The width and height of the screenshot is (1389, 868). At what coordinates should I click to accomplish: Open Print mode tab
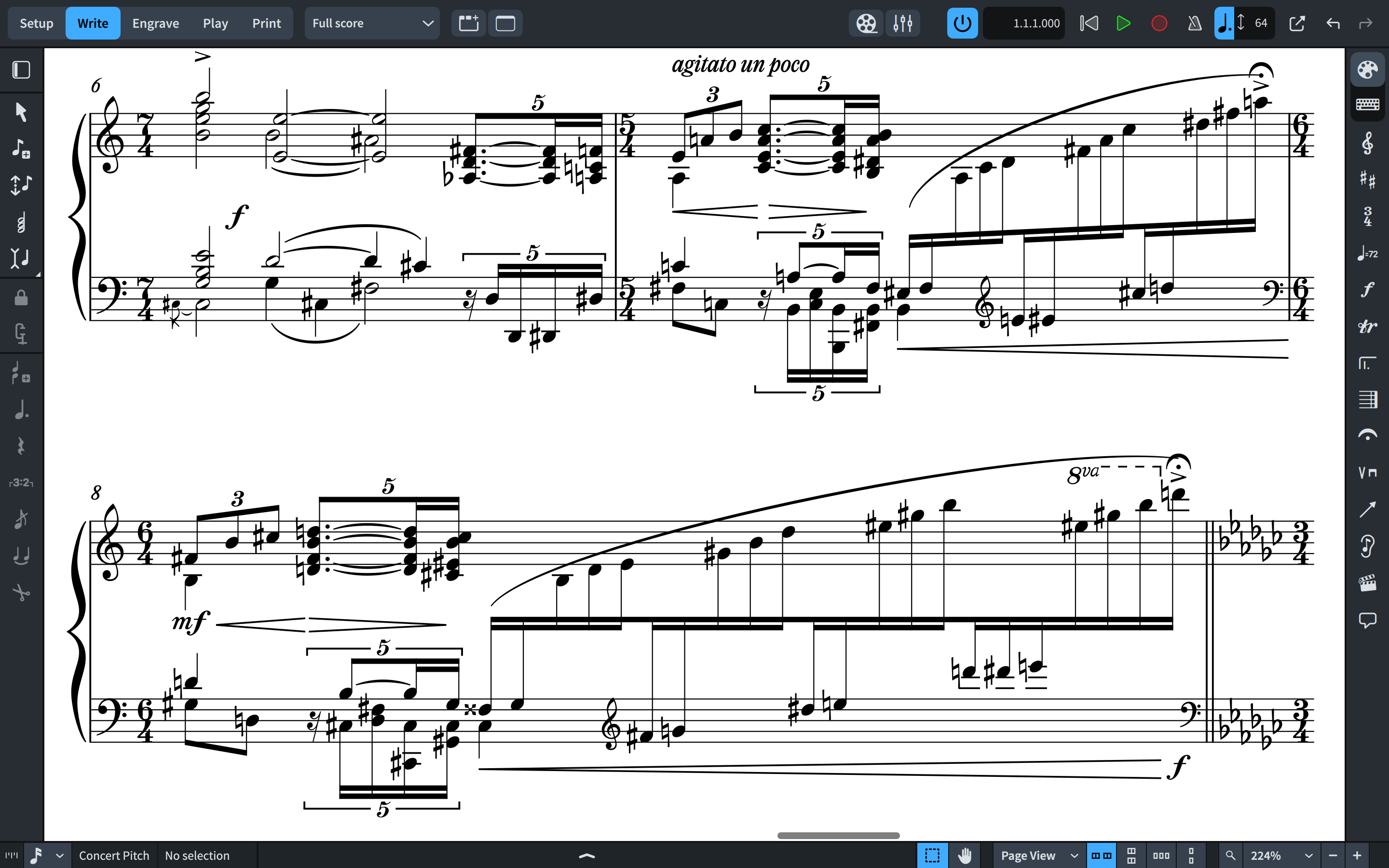tap(266, 24)
